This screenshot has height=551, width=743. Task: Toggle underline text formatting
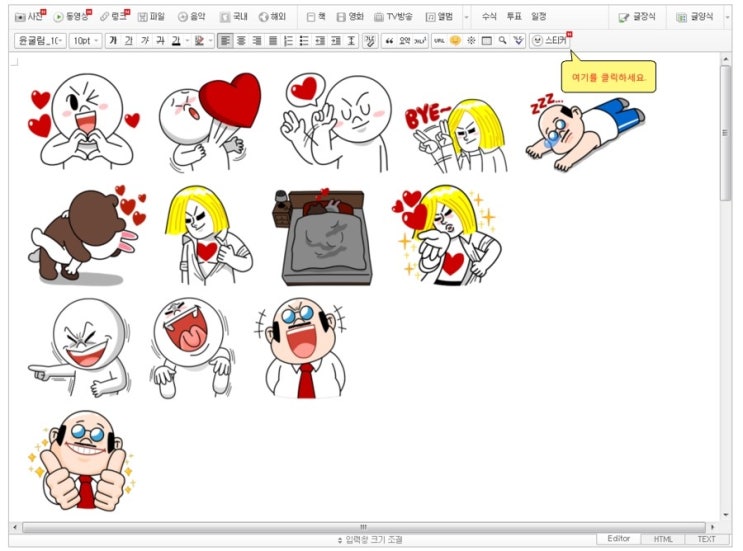pyautogui.click(x=128, y=41)
